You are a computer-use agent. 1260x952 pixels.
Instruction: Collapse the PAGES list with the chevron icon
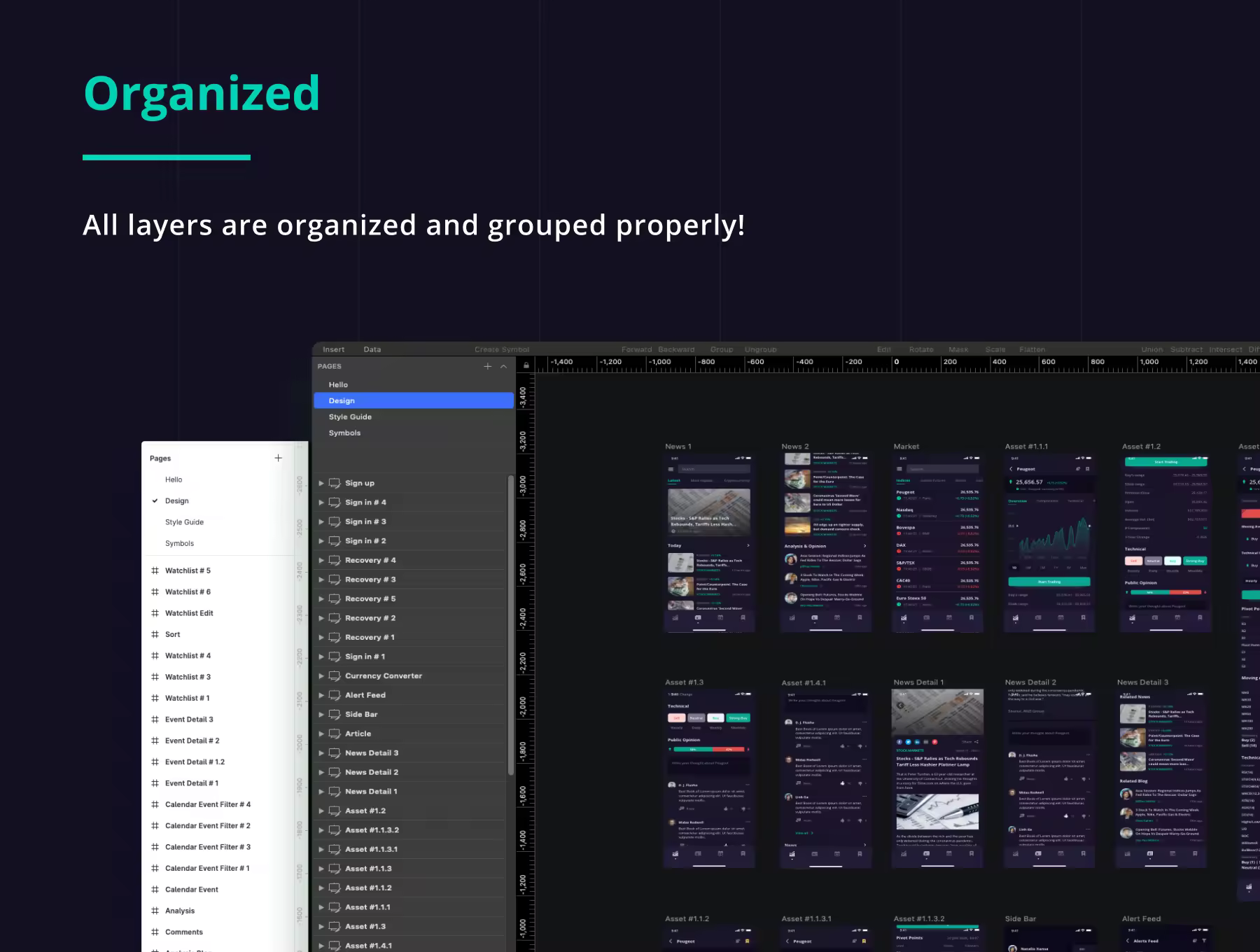[x=503, y=366]
